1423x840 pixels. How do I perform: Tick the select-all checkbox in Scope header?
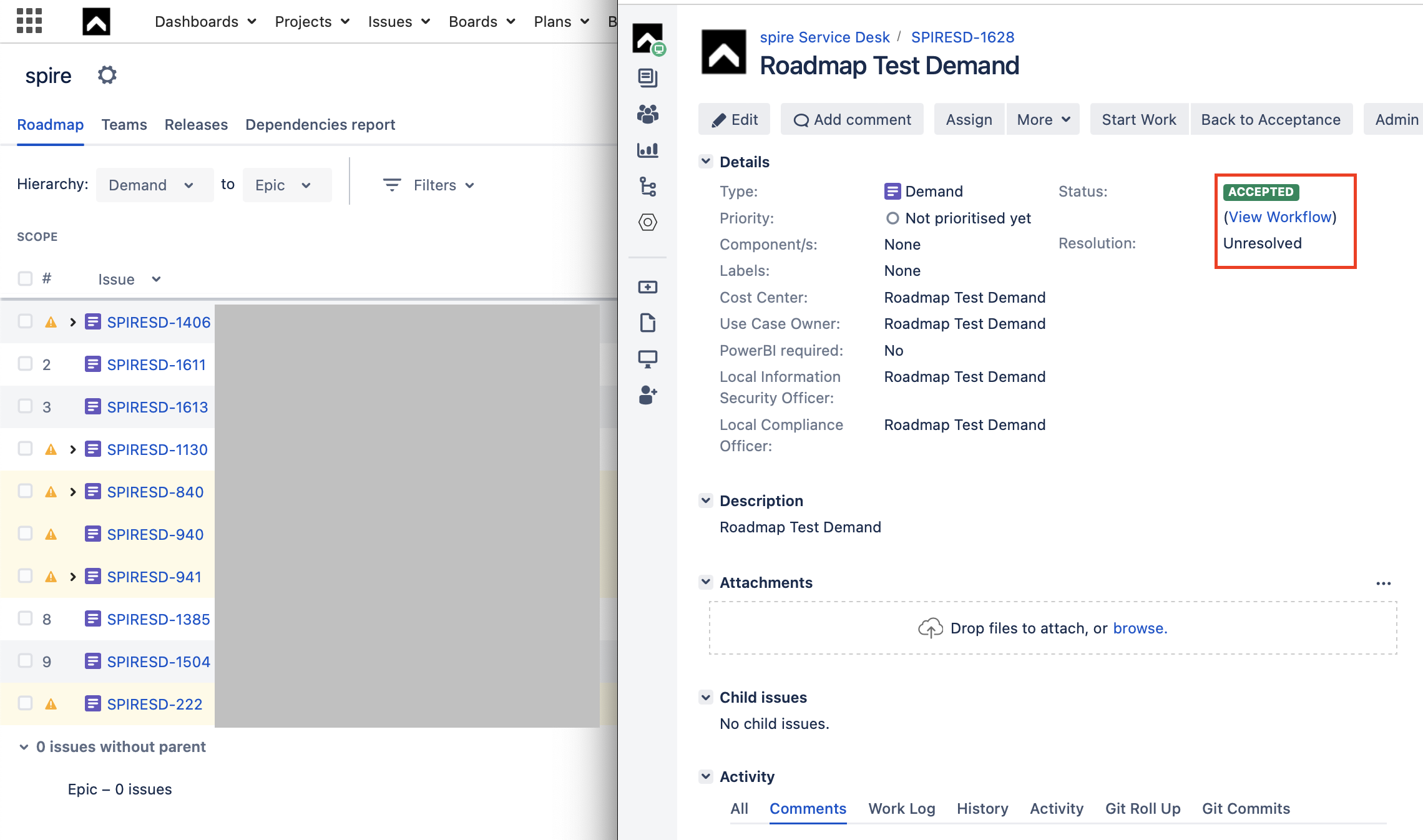25,278
